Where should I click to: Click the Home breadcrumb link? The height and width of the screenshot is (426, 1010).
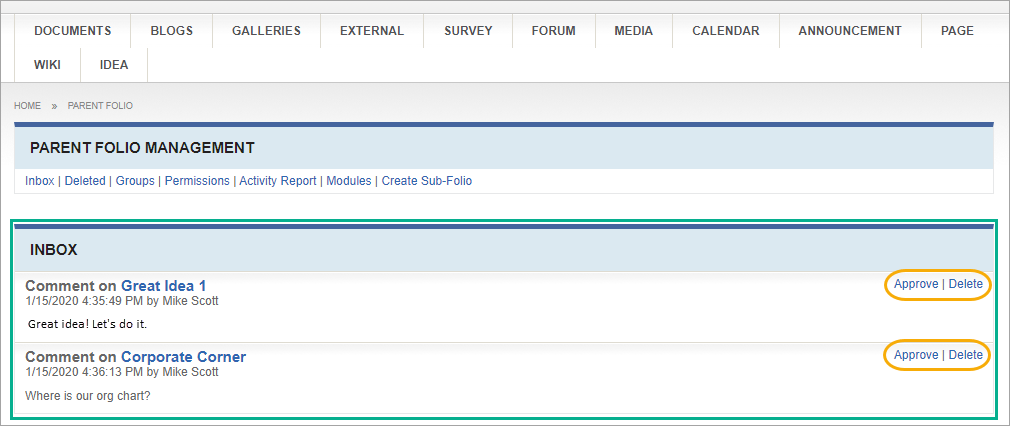28,106
